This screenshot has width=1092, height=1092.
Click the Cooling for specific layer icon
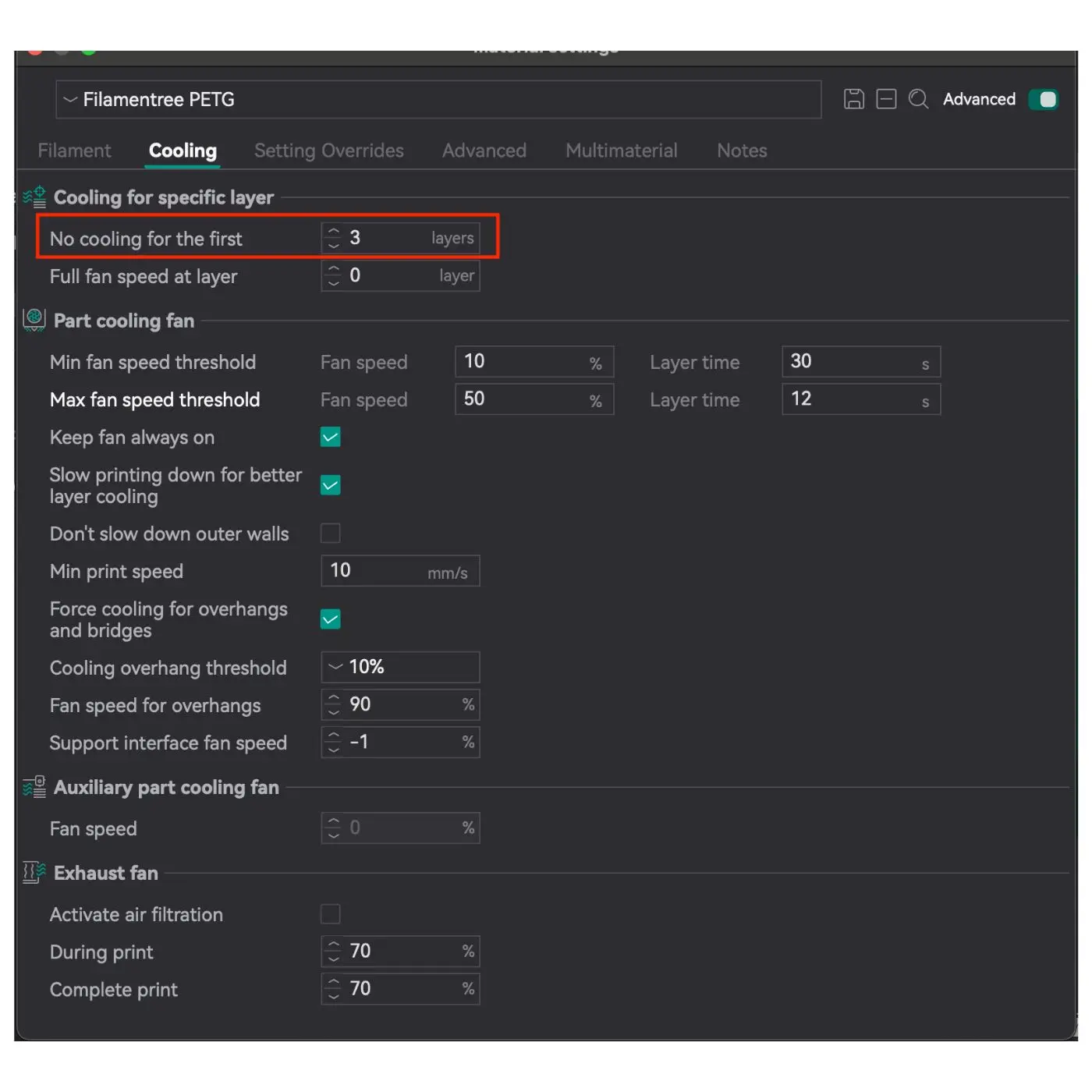[34, 197]
